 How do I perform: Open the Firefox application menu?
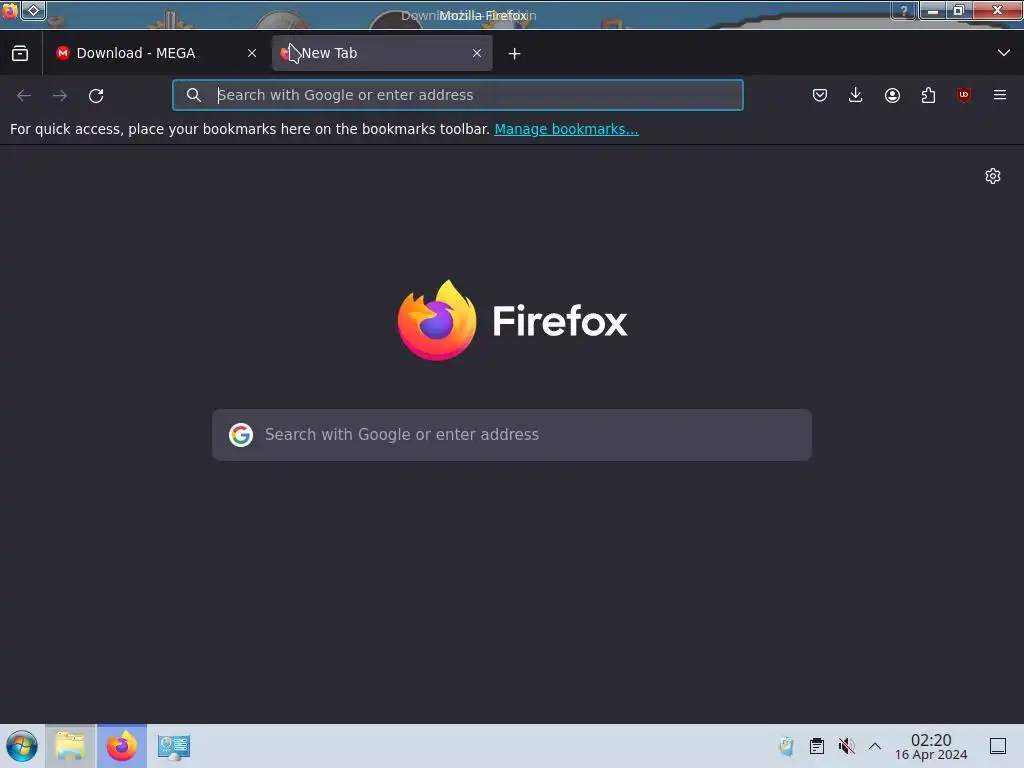[1000, 95]
